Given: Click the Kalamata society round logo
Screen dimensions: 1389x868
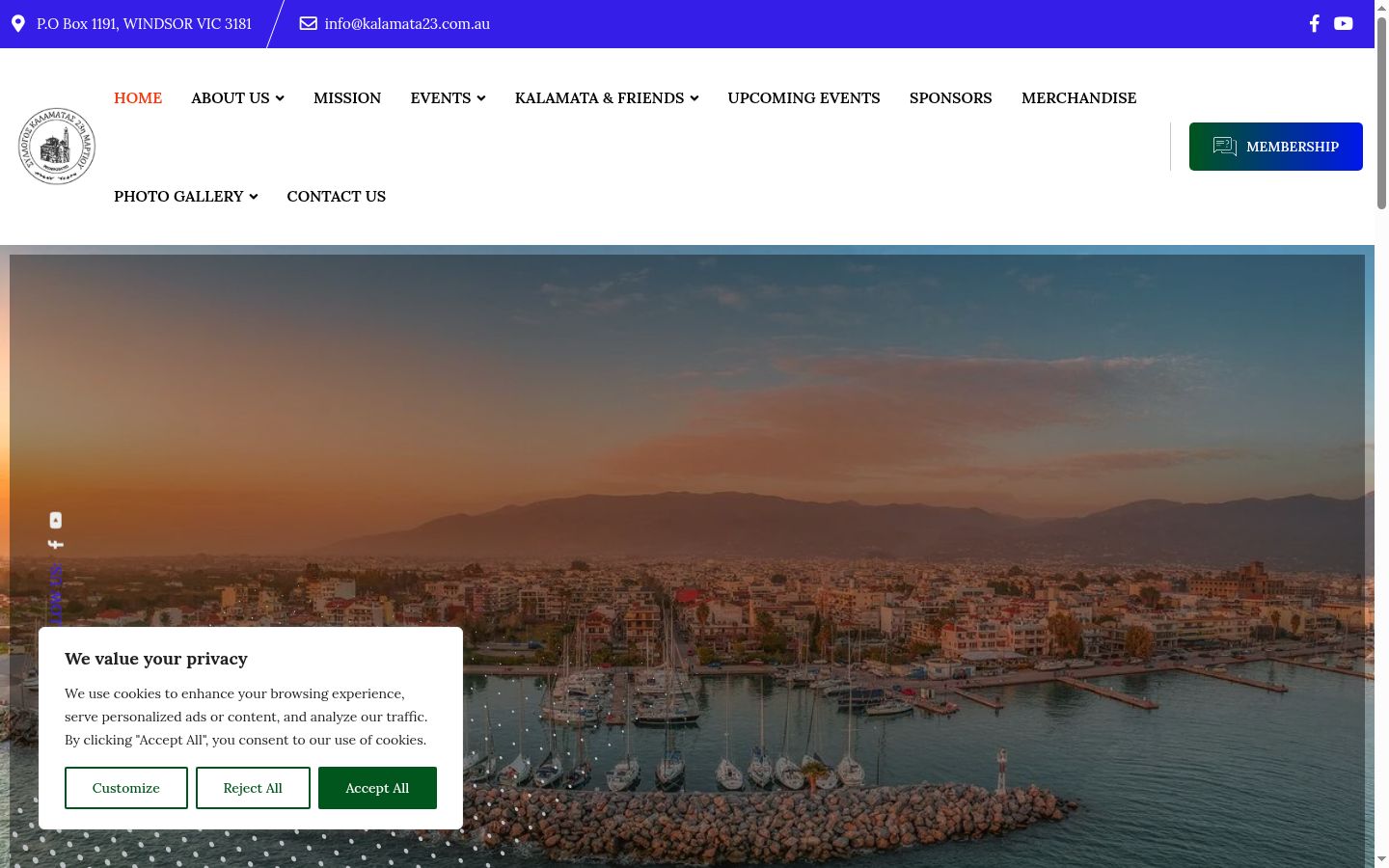Looking at the screenshot, I should tap(57, 147).
